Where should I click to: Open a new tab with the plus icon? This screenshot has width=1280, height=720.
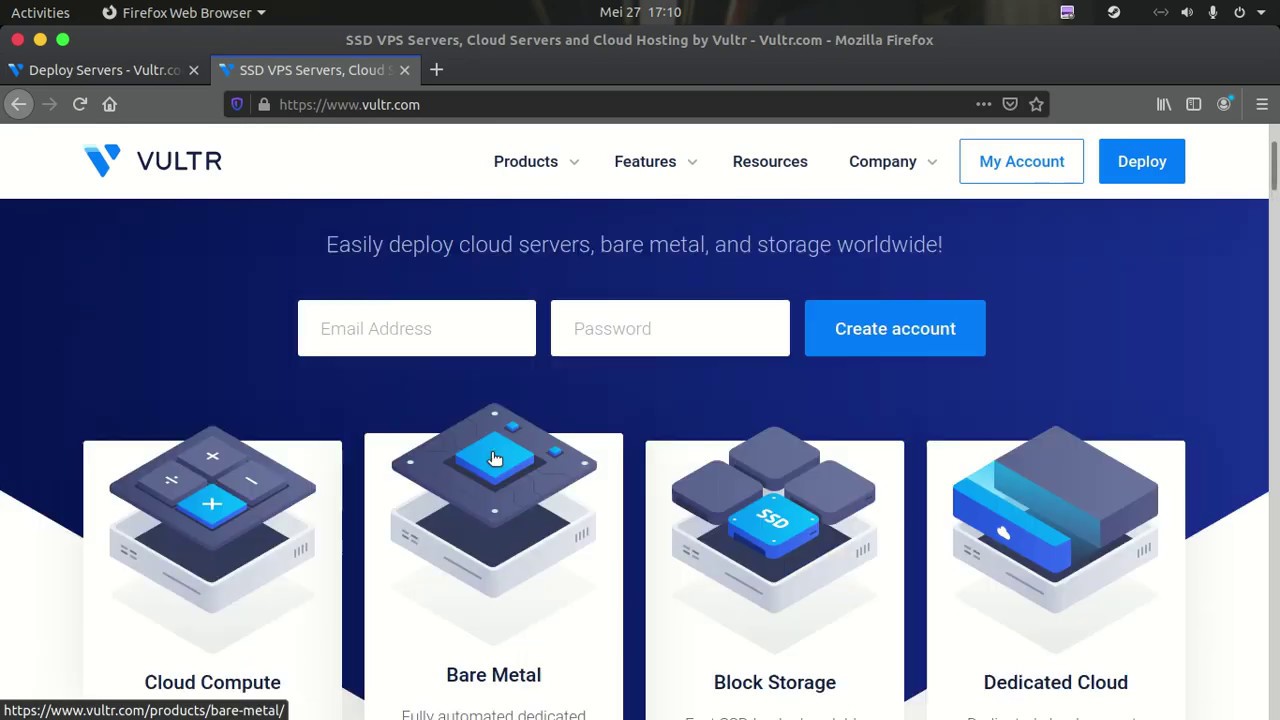[436, 70]
